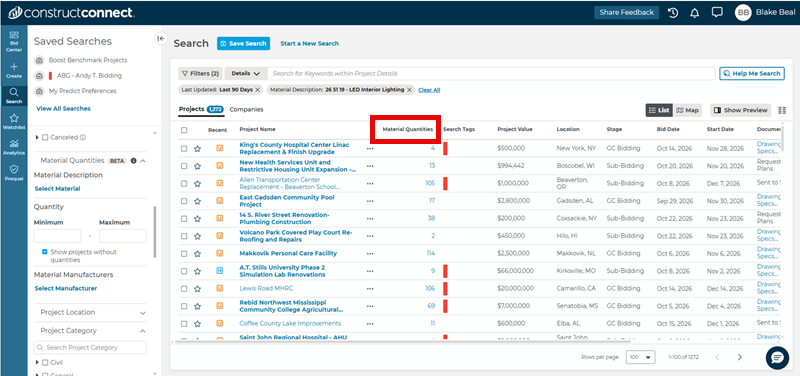Show the Material Quantities info icon
Screen dimensions: 800x376
pos(133,161)
